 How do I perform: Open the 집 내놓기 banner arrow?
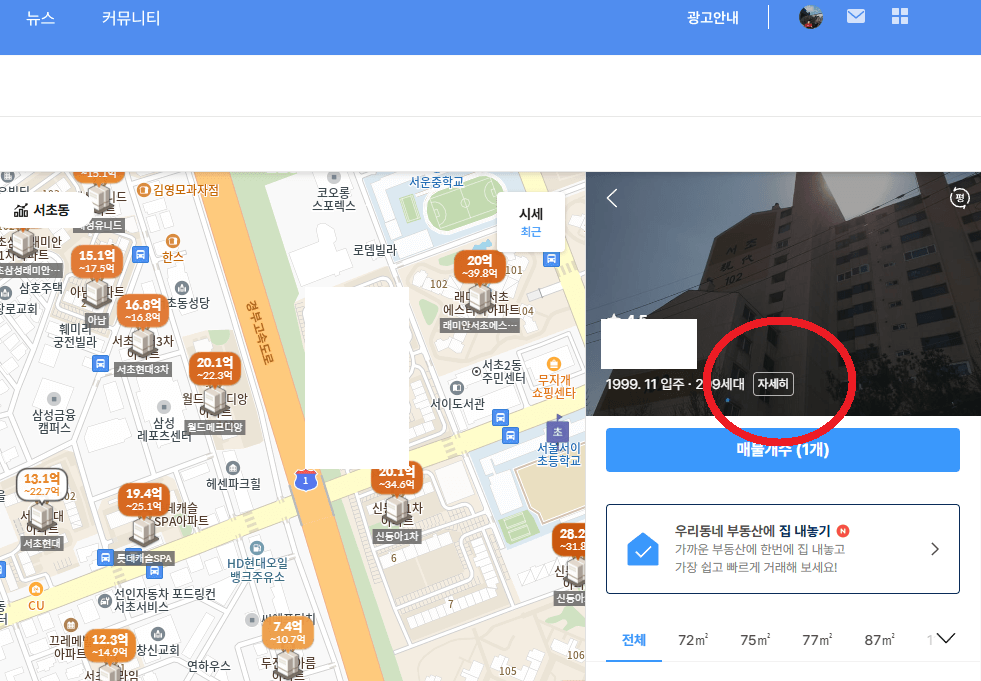point(935,548)
